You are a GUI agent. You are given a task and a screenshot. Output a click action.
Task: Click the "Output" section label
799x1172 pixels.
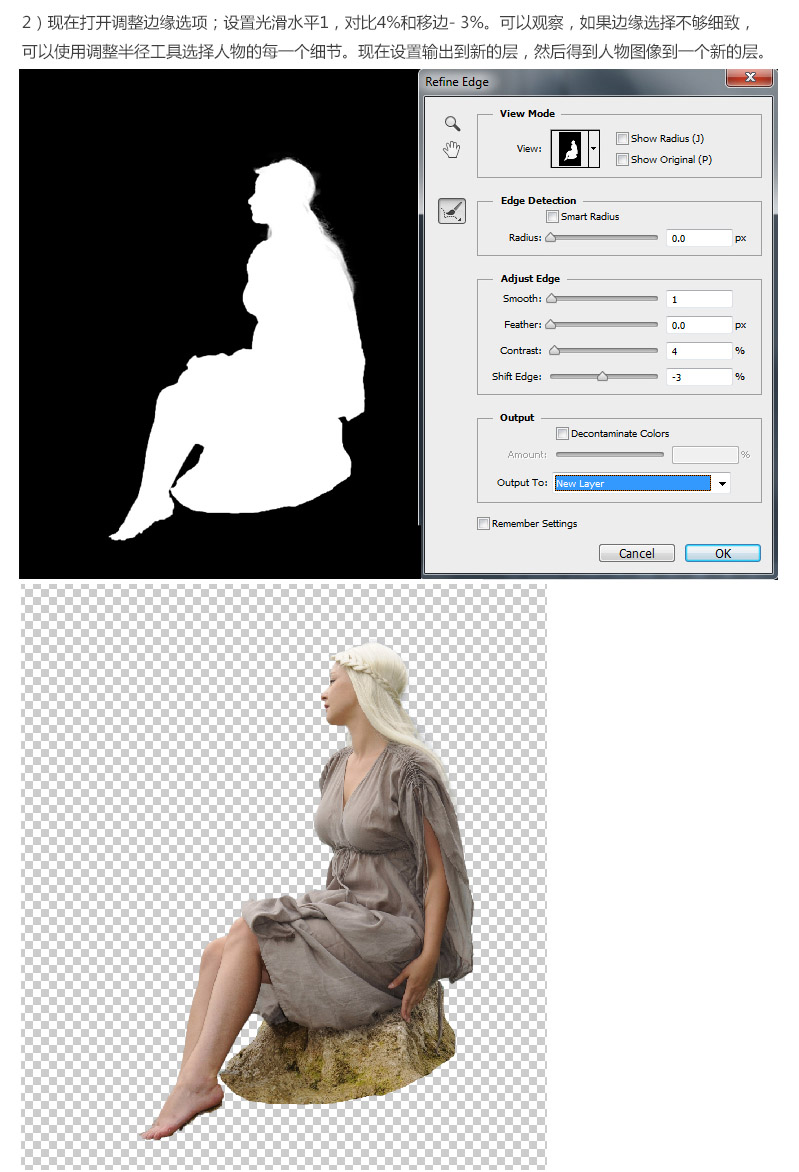tap(516, 418)
